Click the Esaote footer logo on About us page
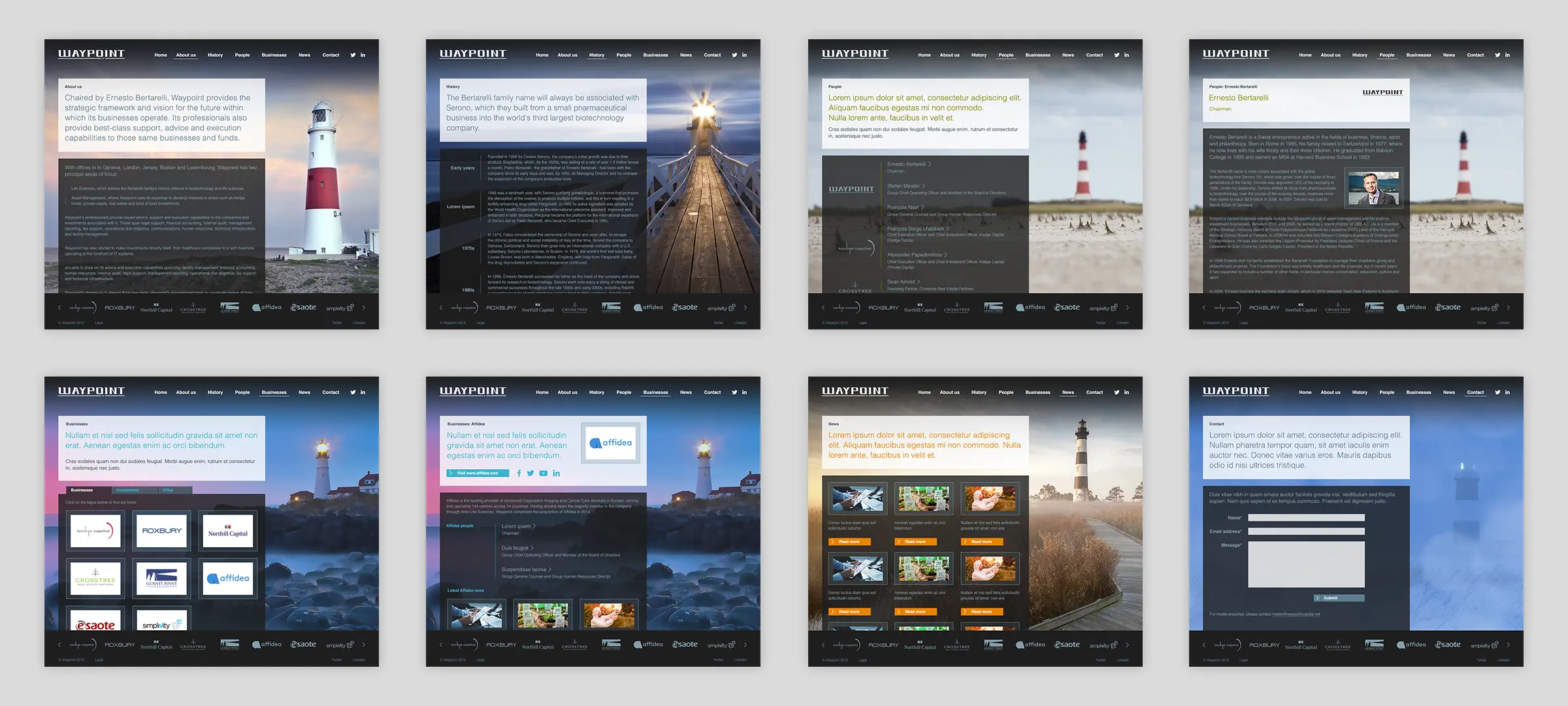Screen dimensions: 1568x706 [303, 307]
